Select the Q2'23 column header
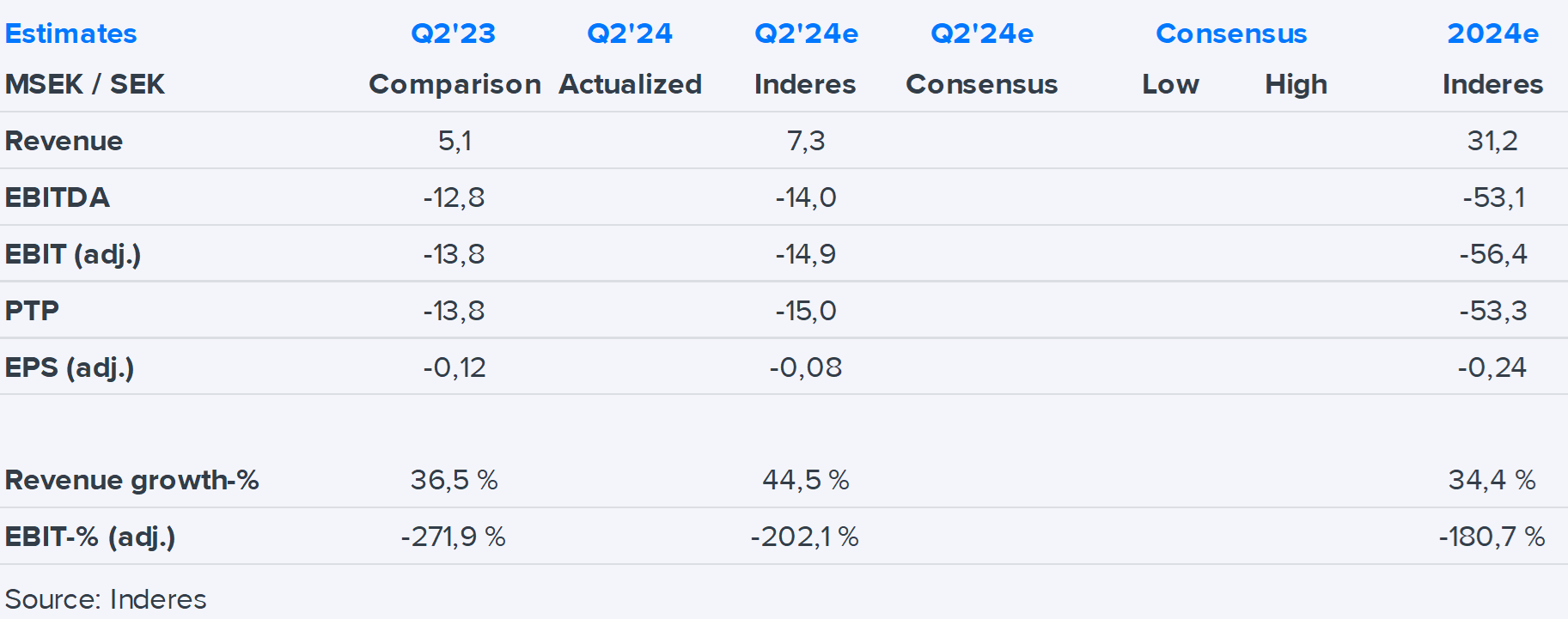This screenshot has width=1568, height=619. tap(453, 33)
